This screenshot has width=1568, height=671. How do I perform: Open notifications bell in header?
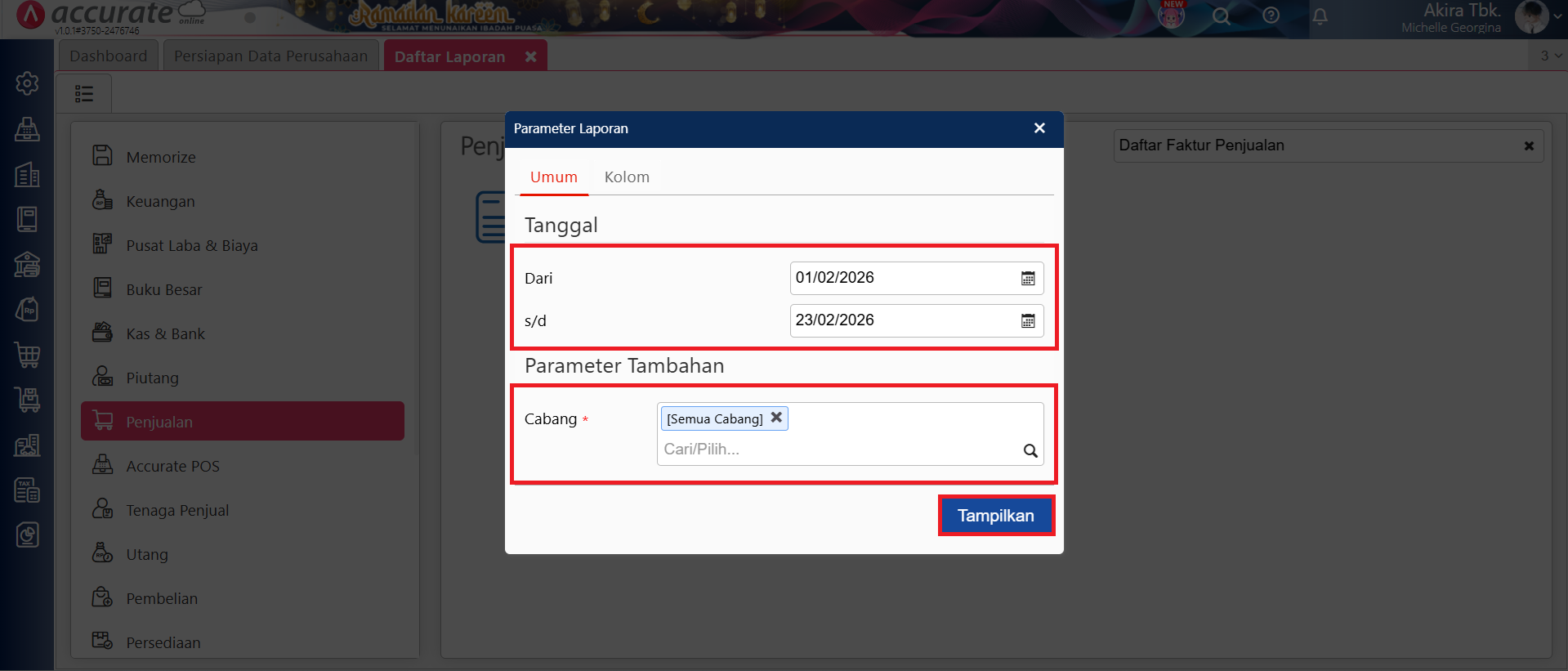click(1320, 16)
